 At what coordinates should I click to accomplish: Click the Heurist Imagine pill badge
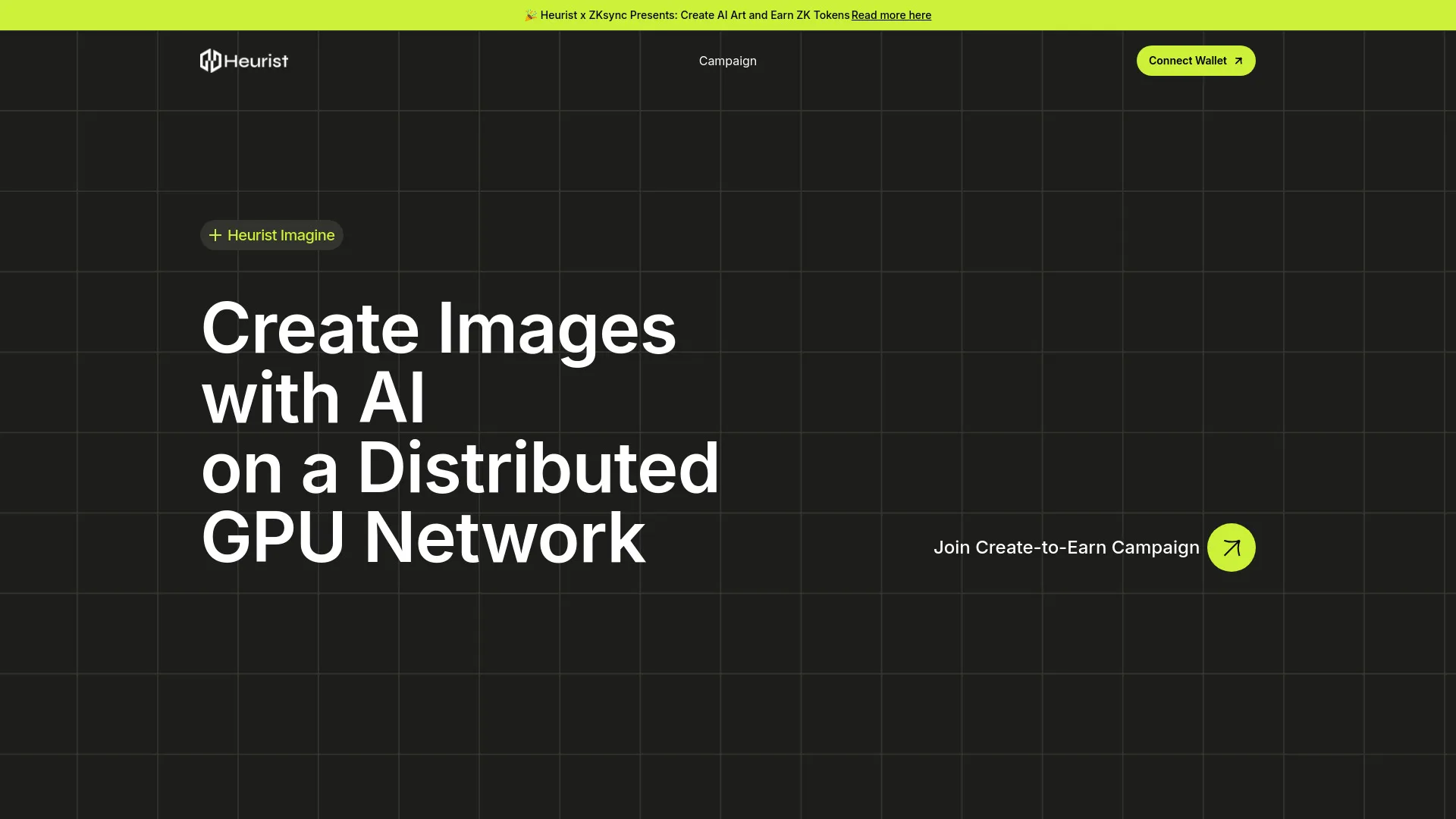[x=271, y=235]
